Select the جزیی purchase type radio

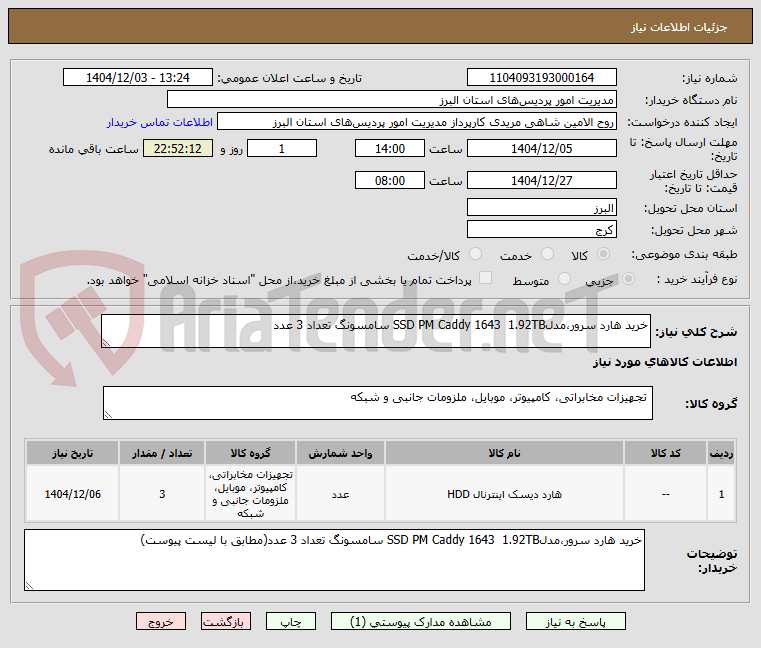click(629, 279)
